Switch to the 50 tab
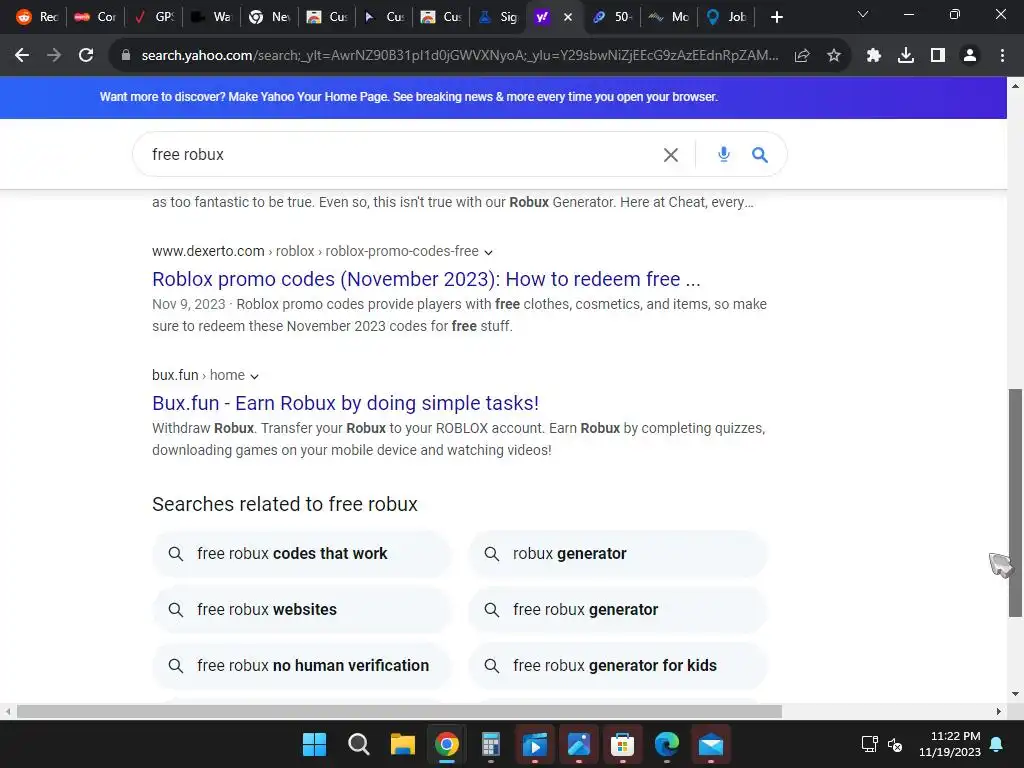The height and width of the screenshot is (768, 1024). tap(613, 17)
